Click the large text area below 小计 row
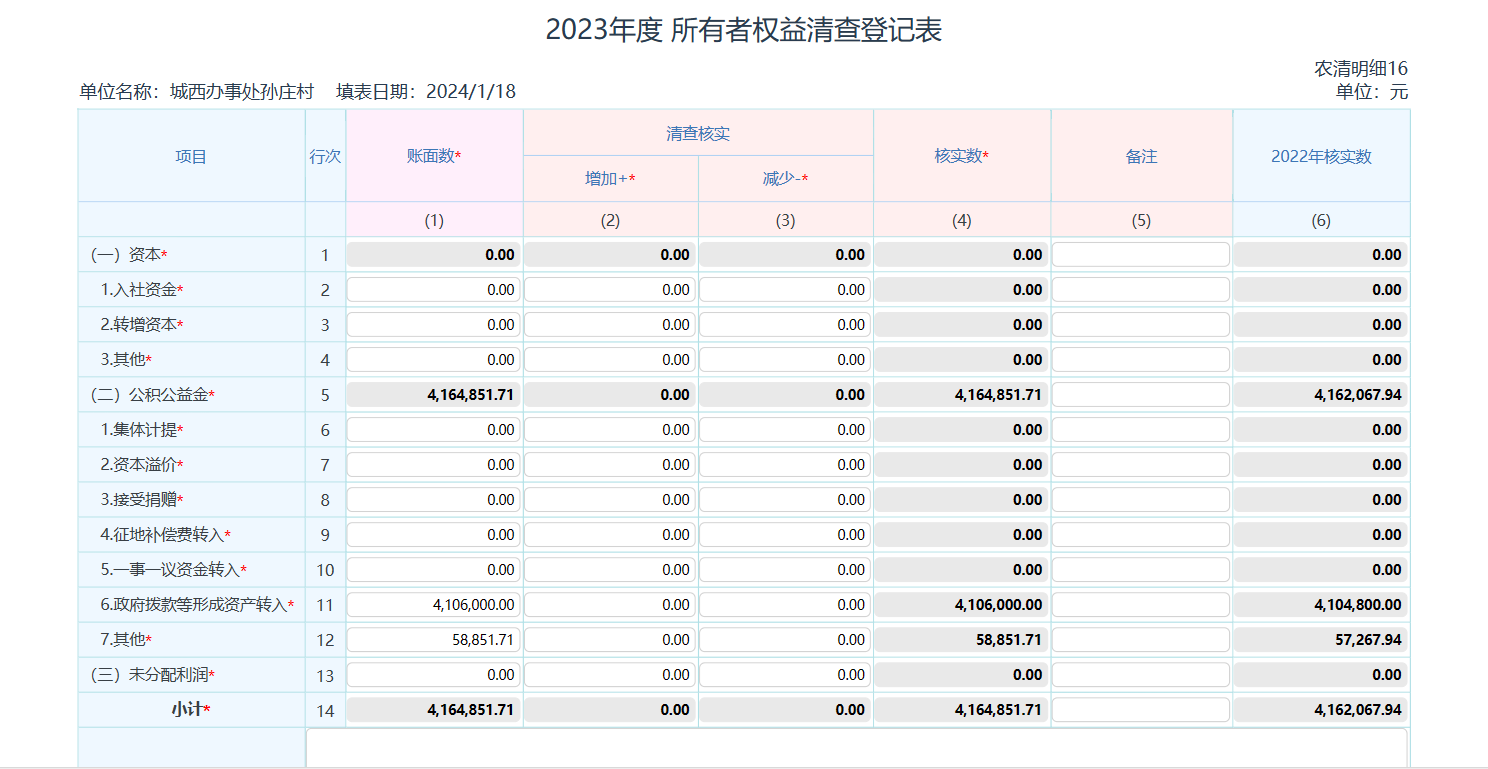Screen dimensions: 1488x769 857,748
